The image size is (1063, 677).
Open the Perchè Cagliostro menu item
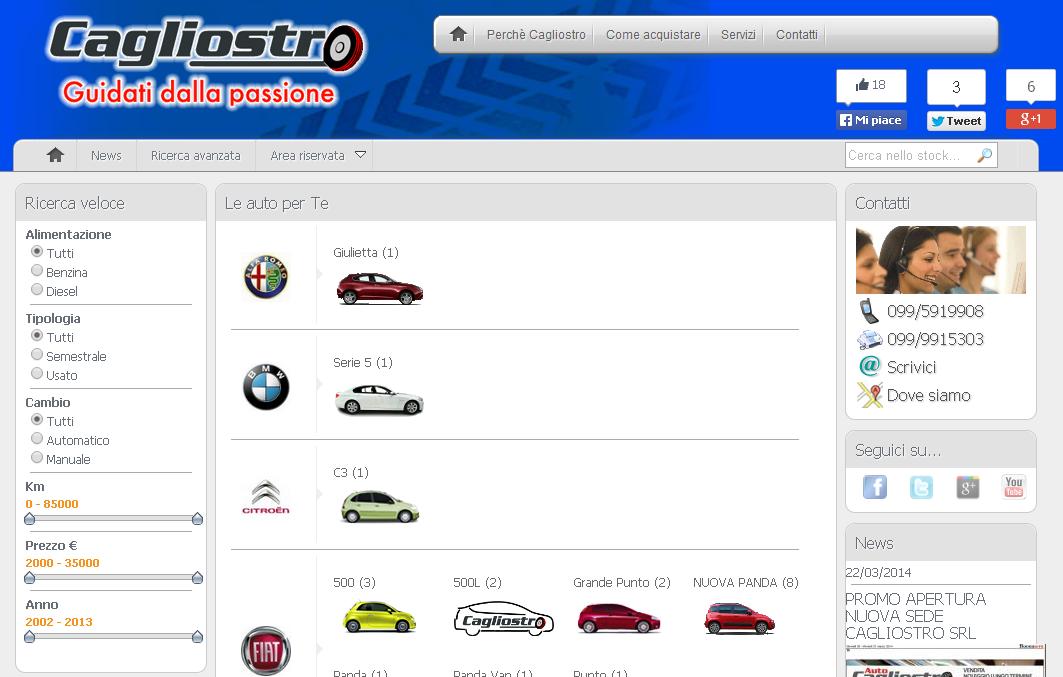pos(536,35)
